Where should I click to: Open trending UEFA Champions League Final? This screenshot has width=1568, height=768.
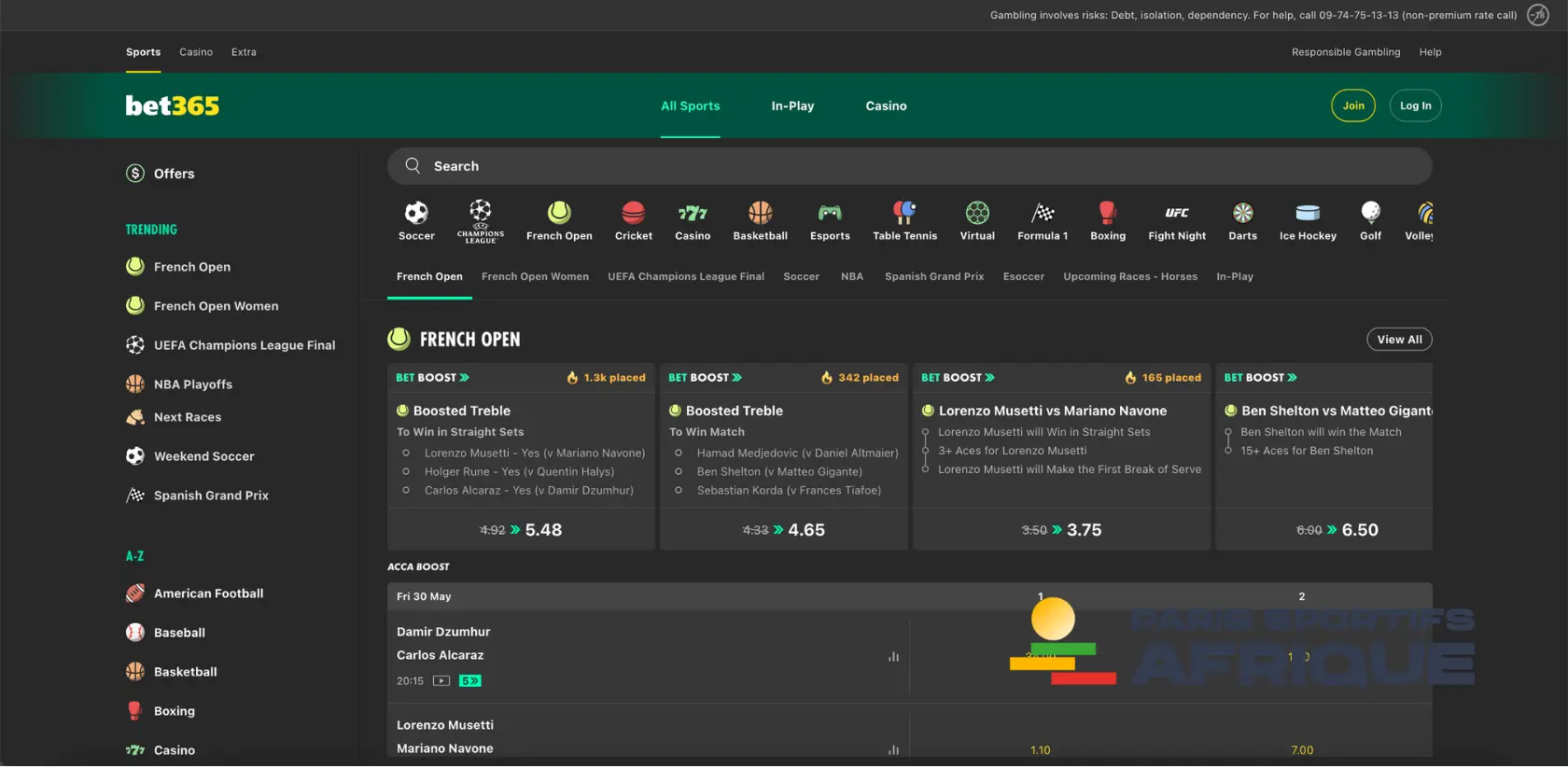coord(231,345)
